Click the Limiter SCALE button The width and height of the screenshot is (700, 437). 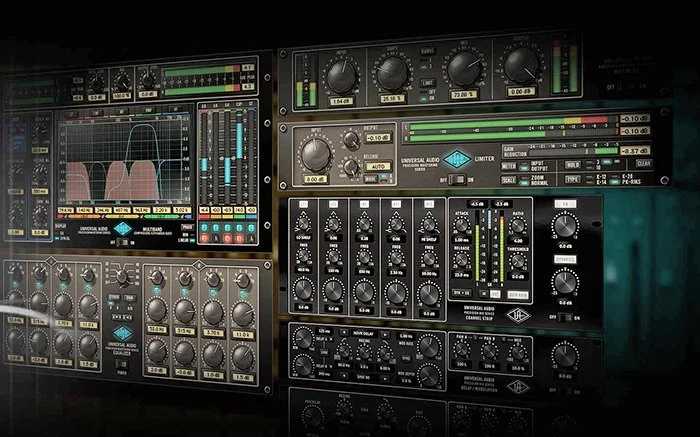[x=508, y=180]
